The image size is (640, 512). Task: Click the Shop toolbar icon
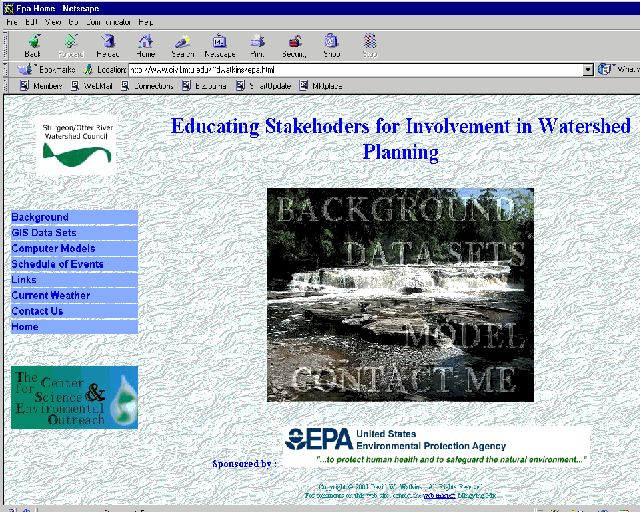coord(331,45)
